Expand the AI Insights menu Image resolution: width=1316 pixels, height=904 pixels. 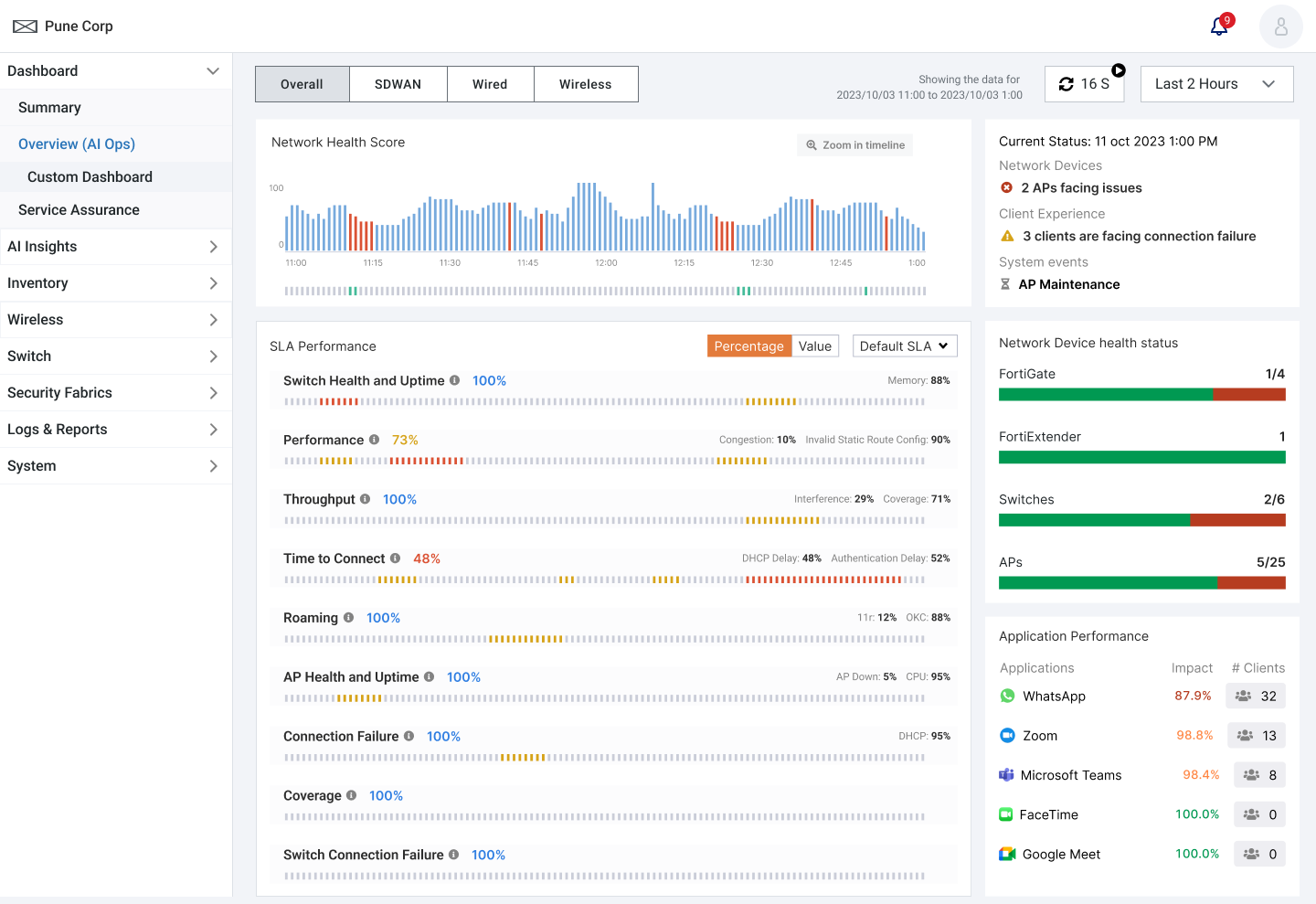point(114,247)
